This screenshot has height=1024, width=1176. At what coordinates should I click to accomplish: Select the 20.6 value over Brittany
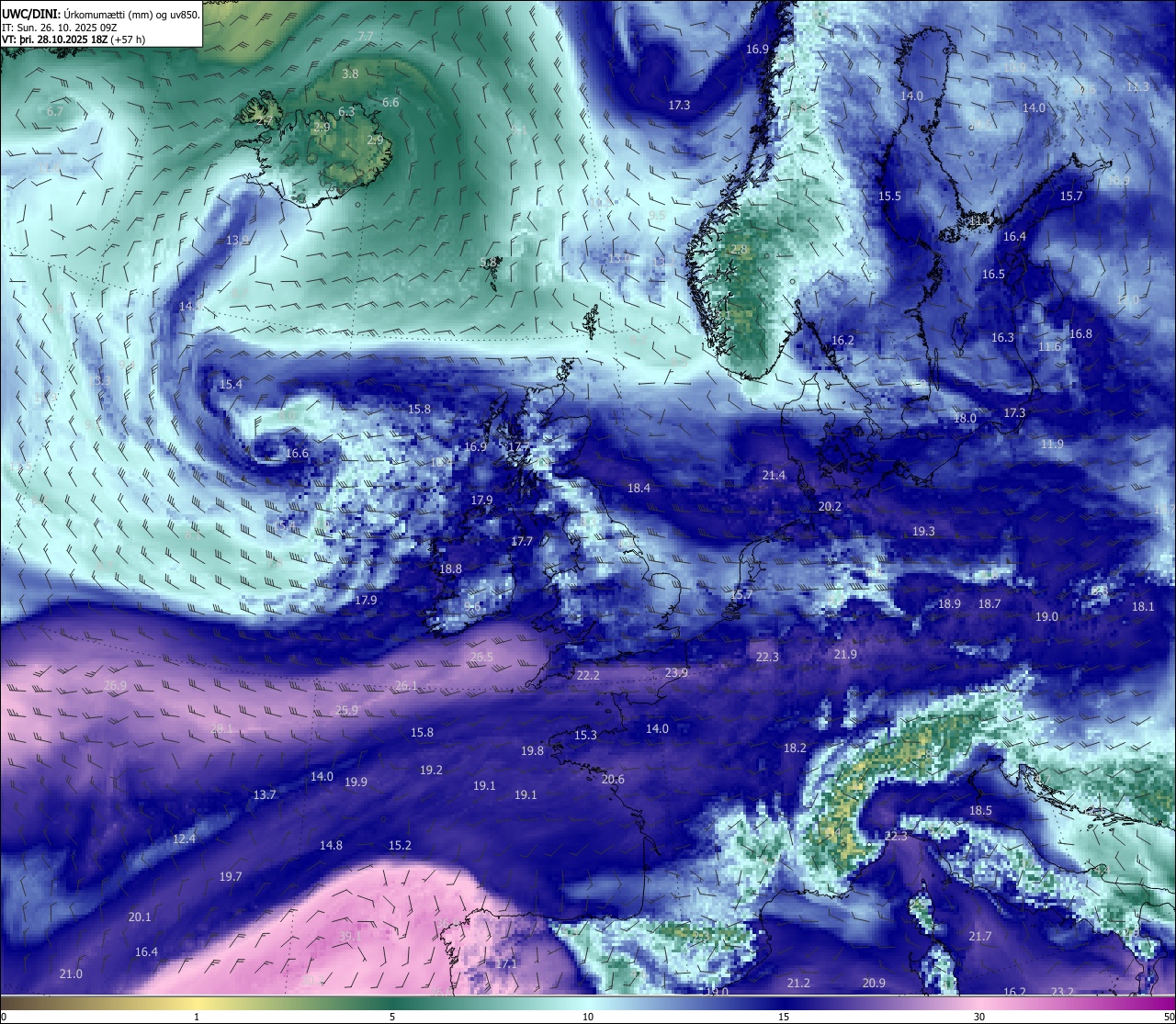[x=613, y=779]
